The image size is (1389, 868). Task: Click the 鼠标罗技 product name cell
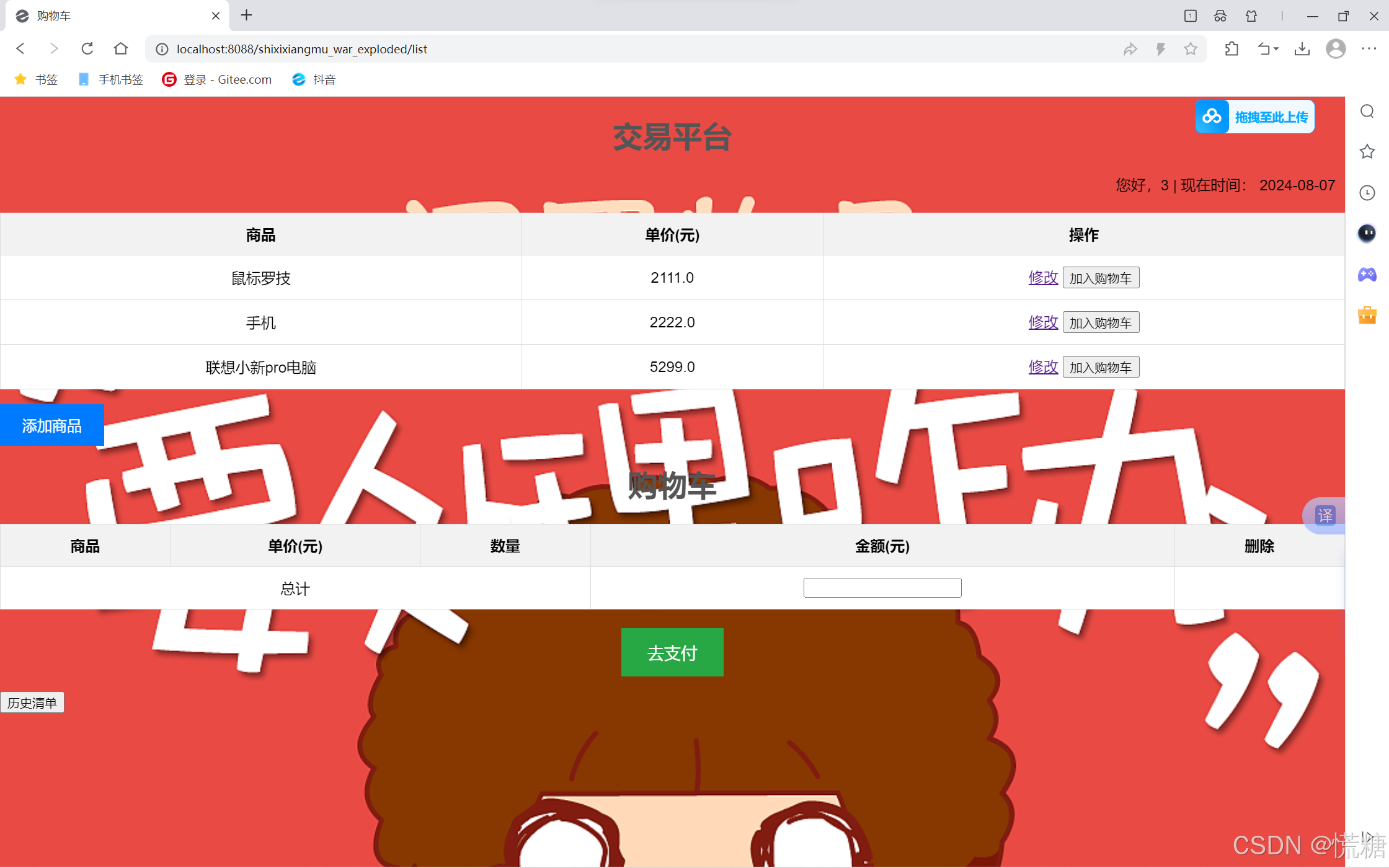pos(261,278)
